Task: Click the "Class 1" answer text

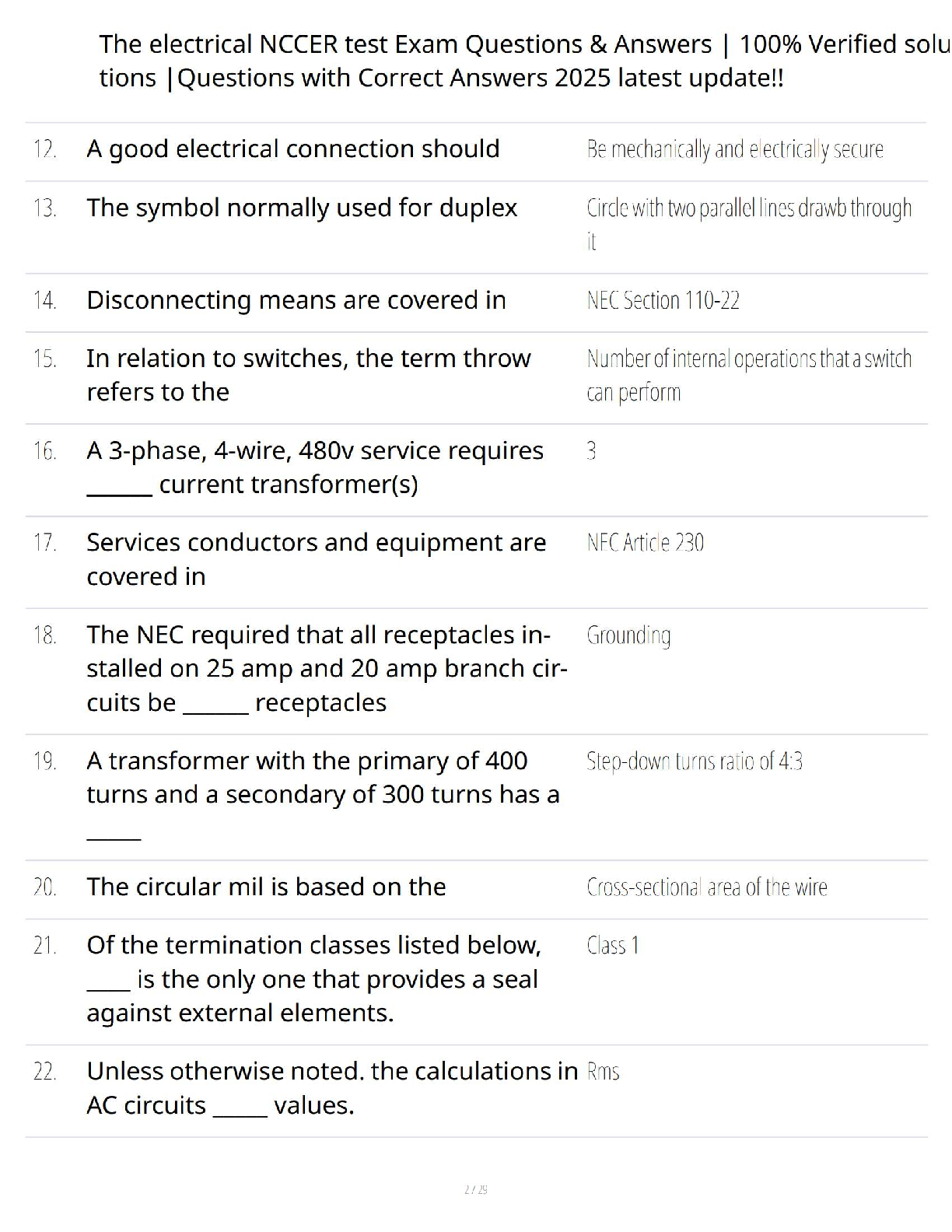Action: point(613,945)
